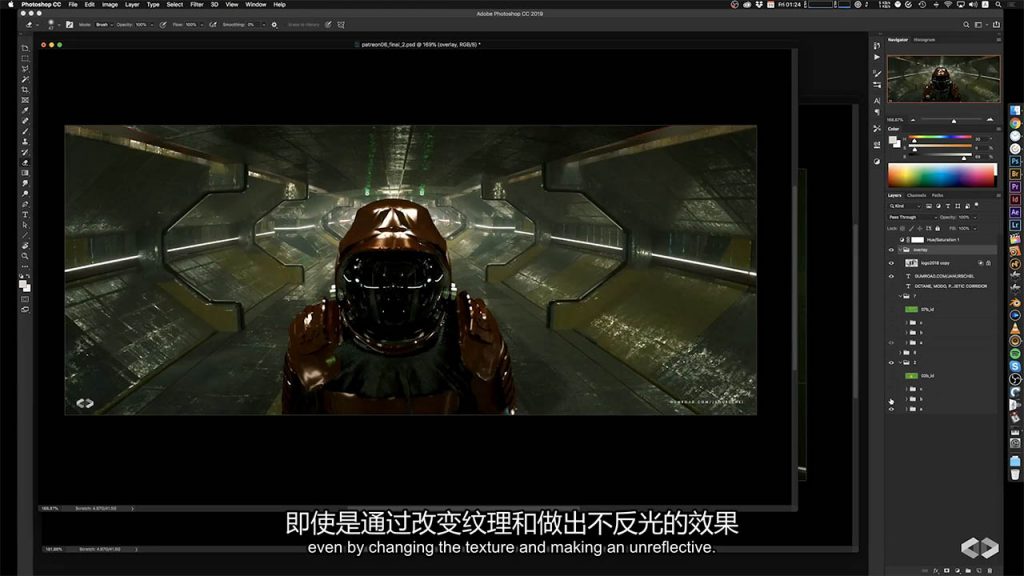Click the Navigator zoom slider handle
Viewport: 1024px width, 576px height.
click(x=953, y=121)
